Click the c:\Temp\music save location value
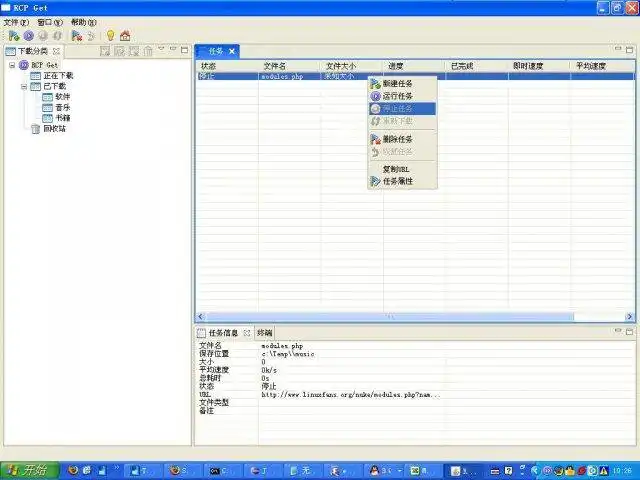 click(x=288, y=354)
